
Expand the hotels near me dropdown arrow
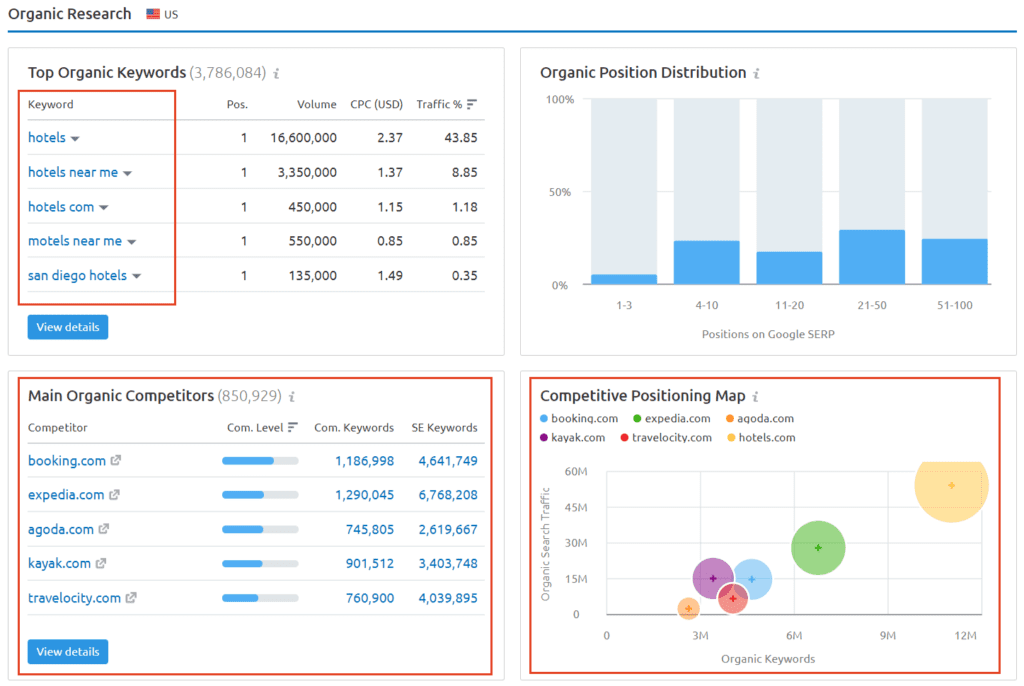(127, 174)
